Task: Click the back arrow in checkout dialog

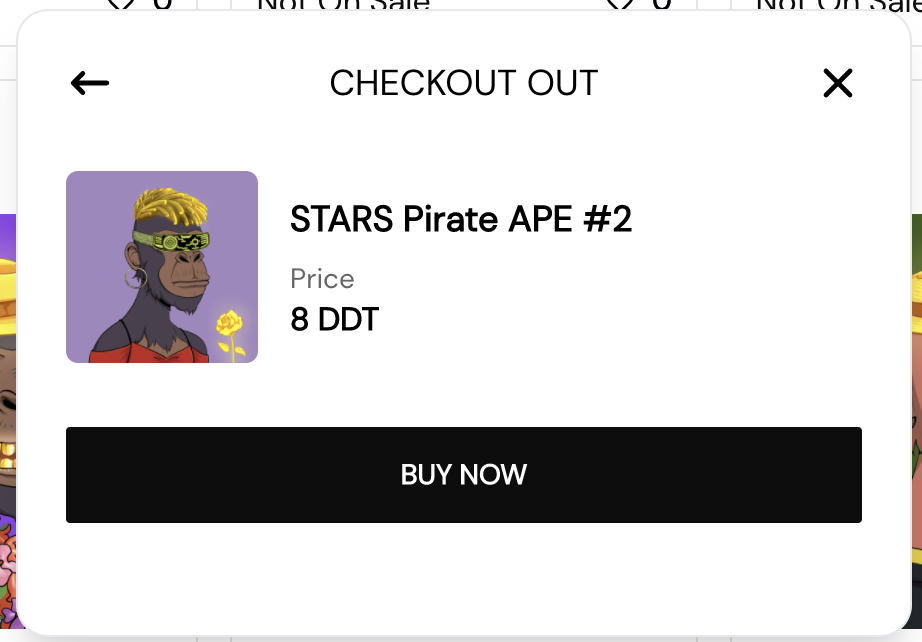Action: click(x=90, y=83)
